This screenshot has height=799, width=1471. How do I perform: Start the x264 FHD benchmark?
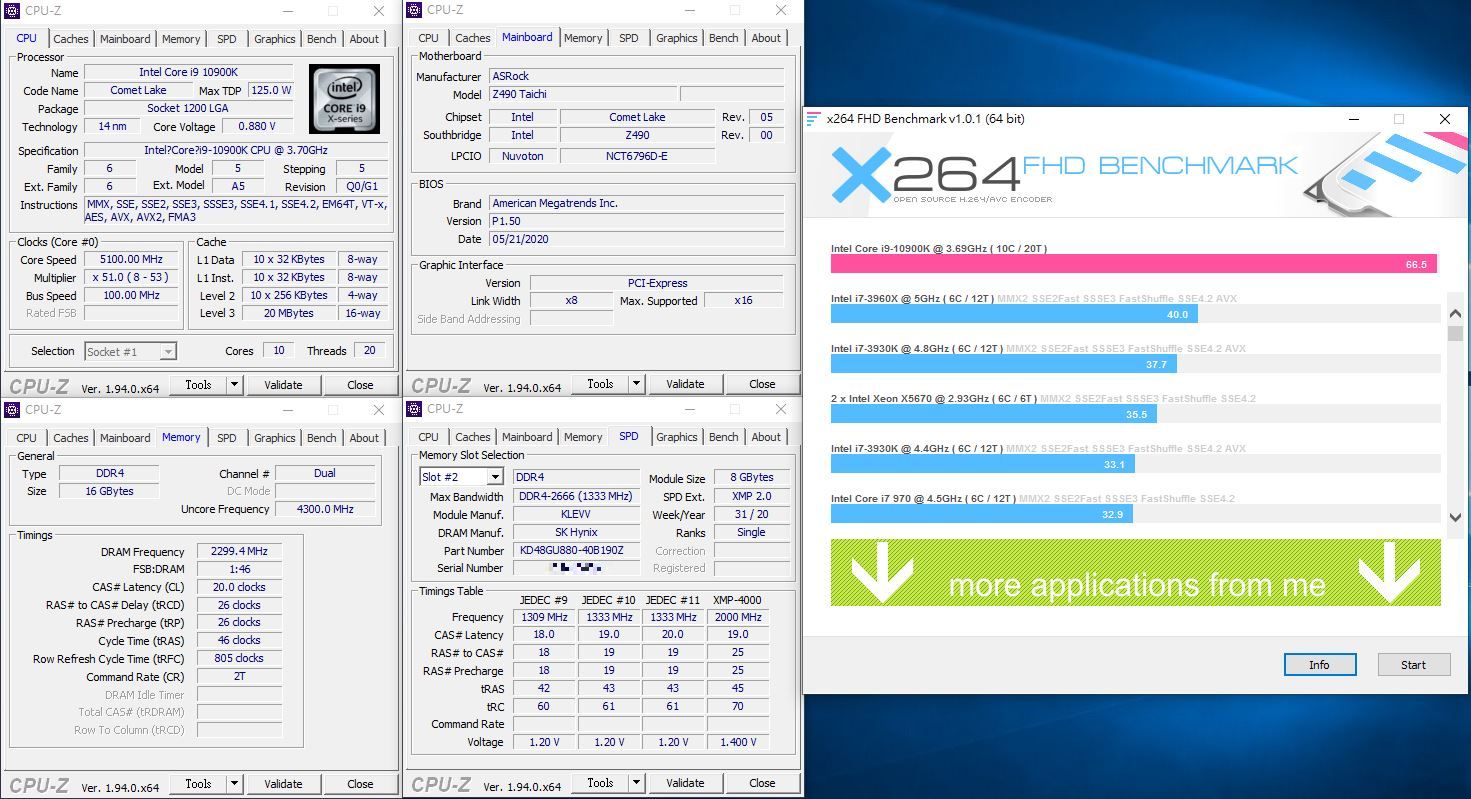pyautogui.click(x=1414, y=665)
